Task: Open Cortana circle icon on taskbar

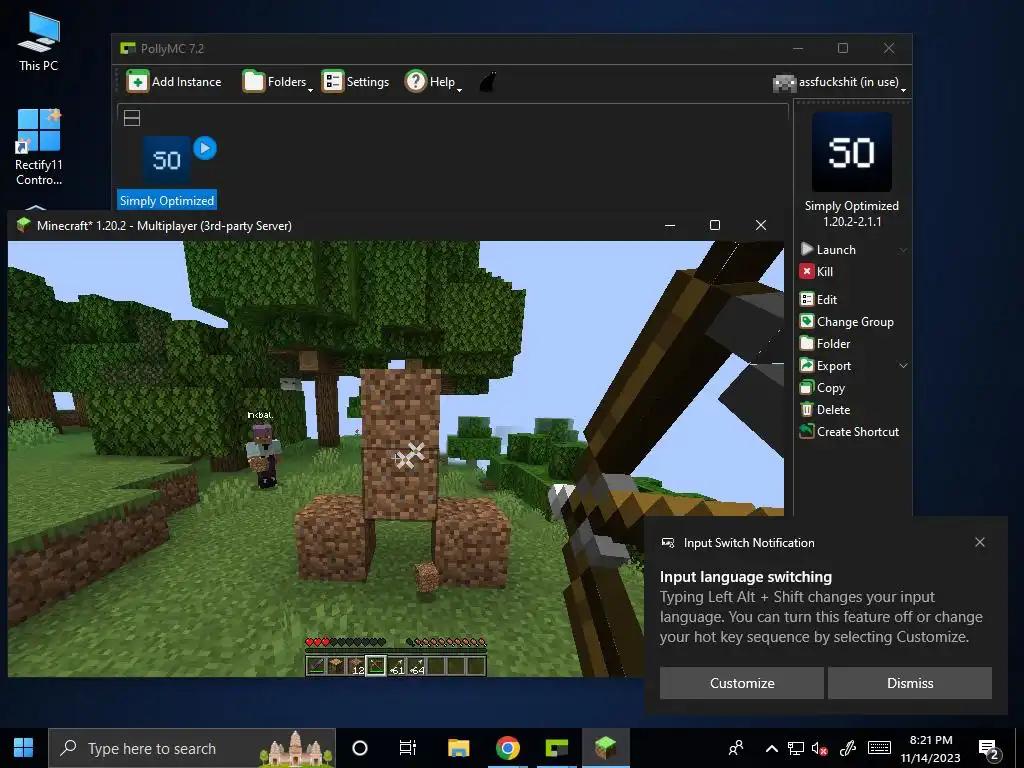Action: pyautogui.click(x=360, y=748)
